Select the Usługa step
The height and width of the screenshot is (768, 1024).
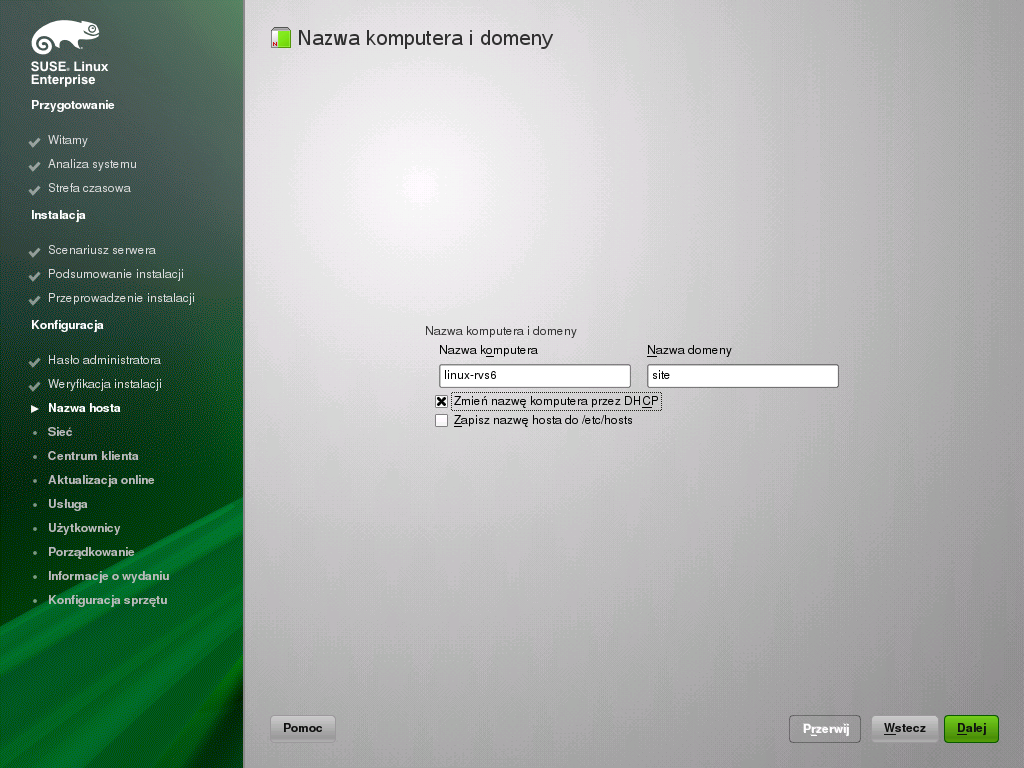point(67,504)
